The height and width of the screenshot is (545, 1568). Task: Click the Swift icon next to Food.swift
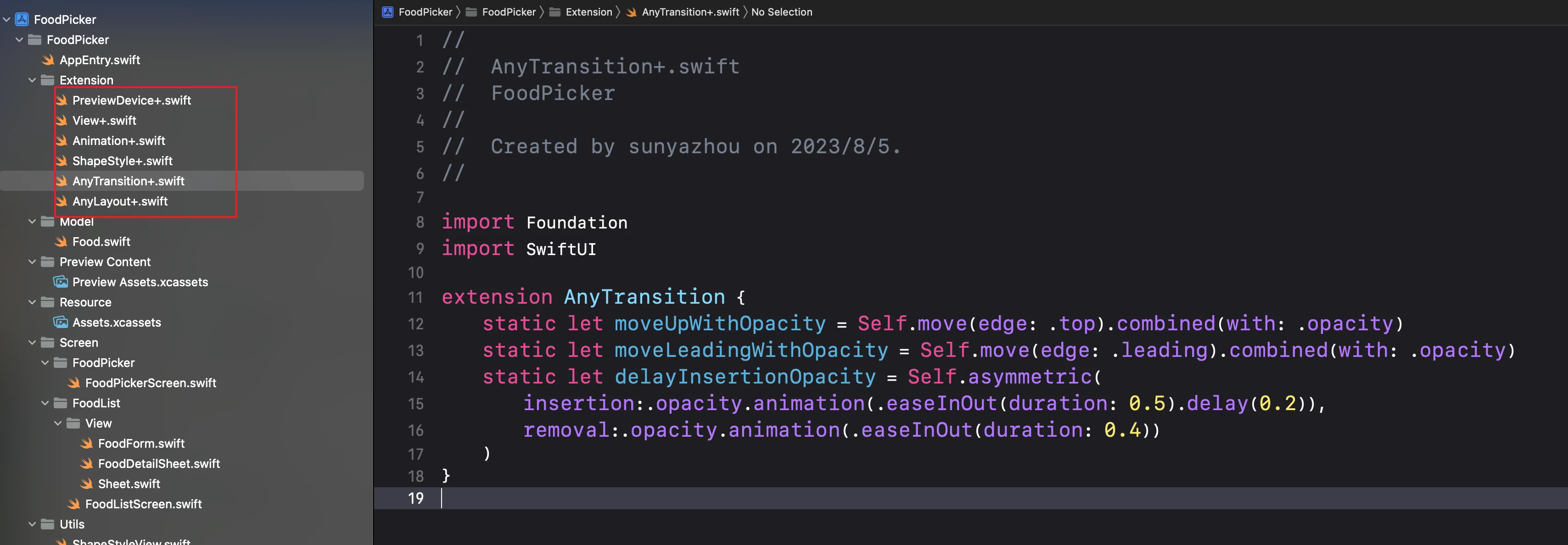click(x=61, y=241)
